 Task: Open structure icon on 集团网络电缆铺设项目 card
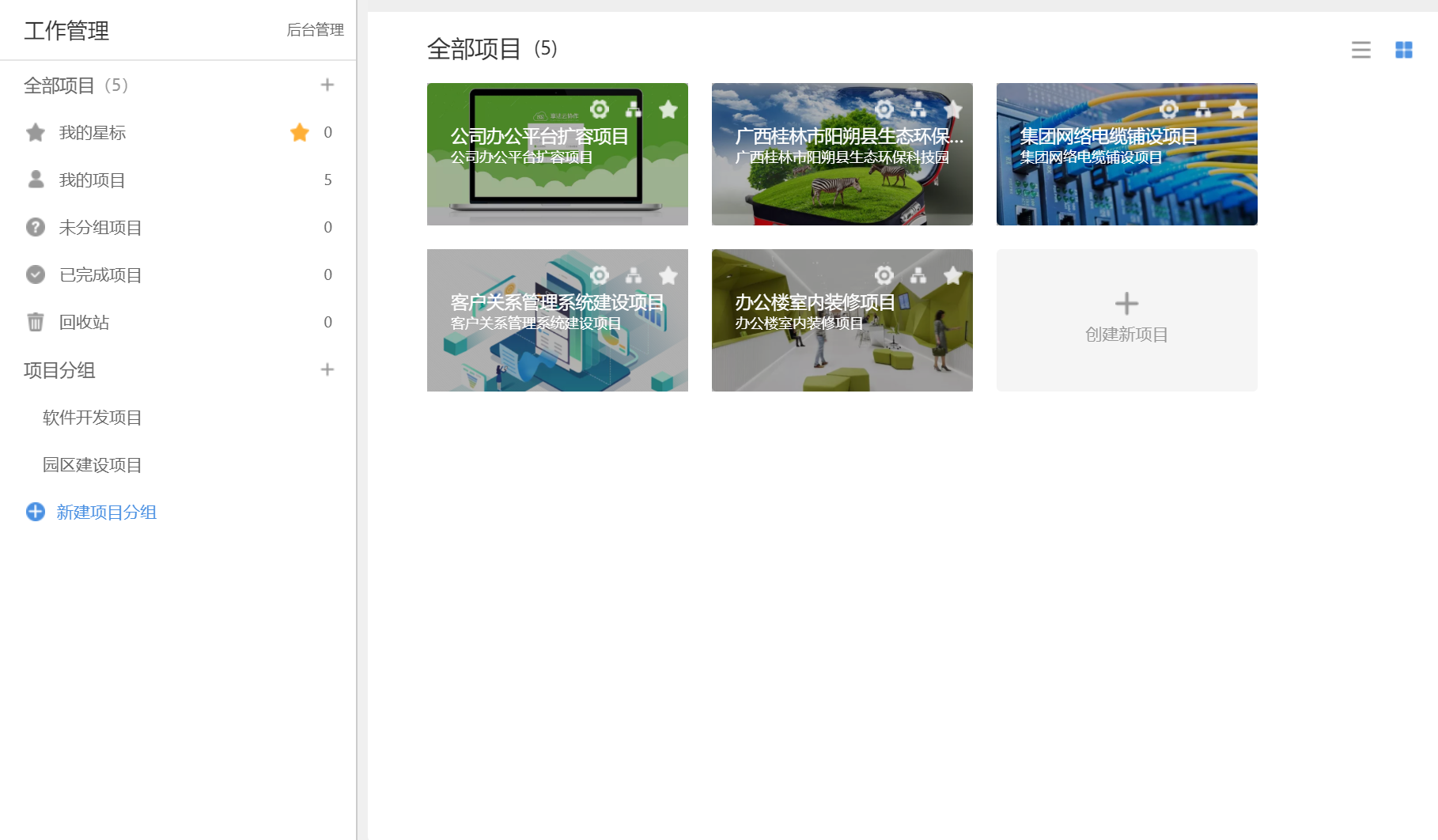tap(1203, 109)
